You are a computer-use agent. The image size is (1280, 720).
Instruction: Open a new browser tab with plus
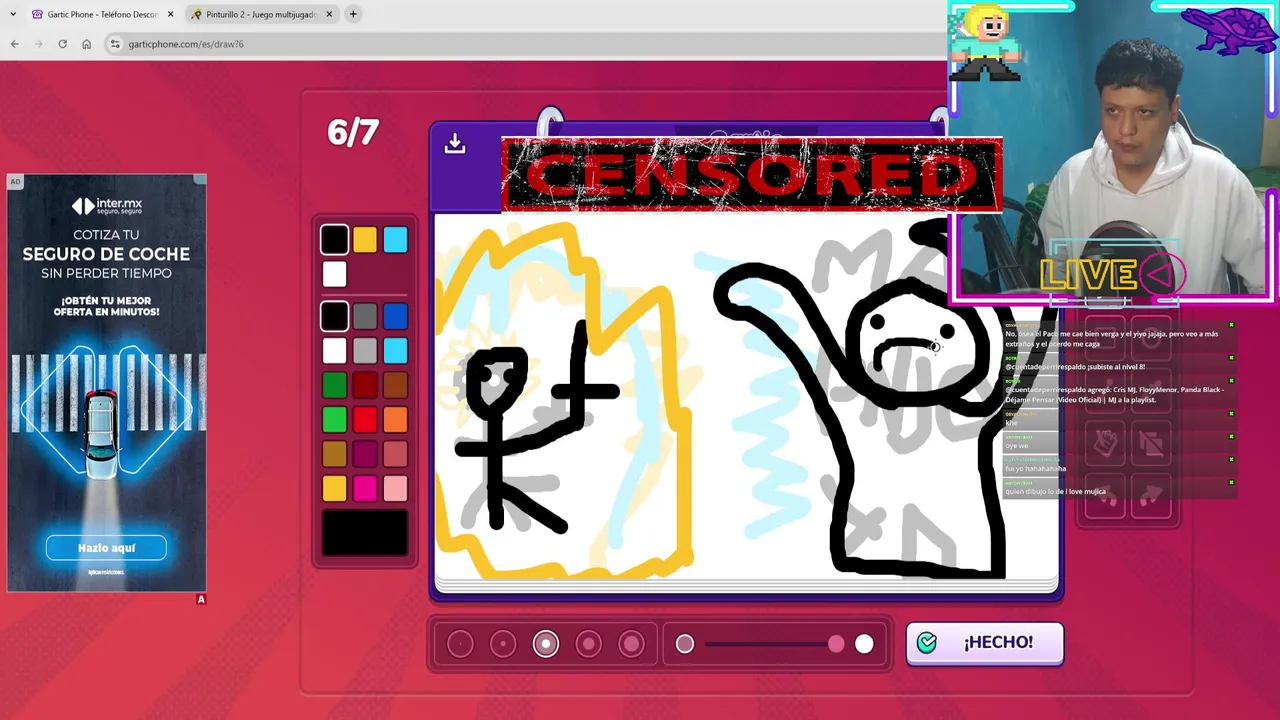(x=353, y=14)
